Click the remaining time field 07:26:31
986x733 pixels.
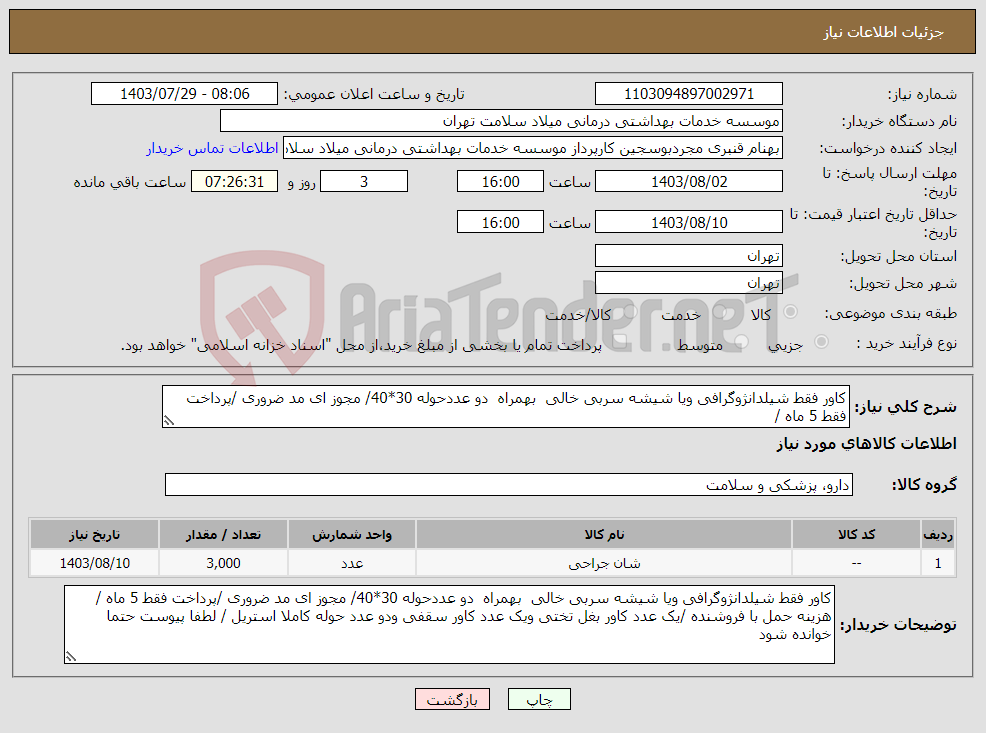[x=234, y=182]
